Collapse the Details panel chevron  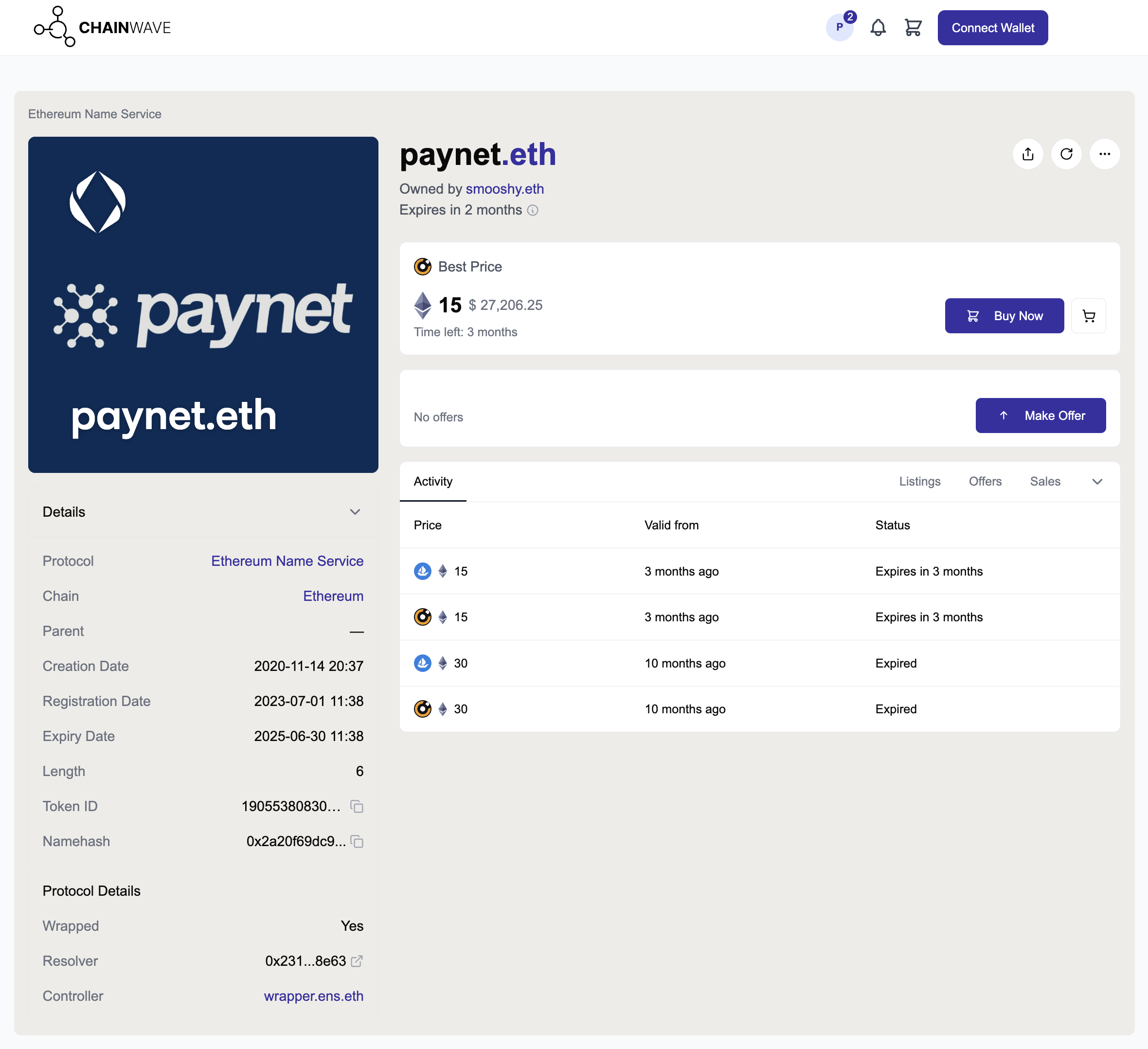355,511
